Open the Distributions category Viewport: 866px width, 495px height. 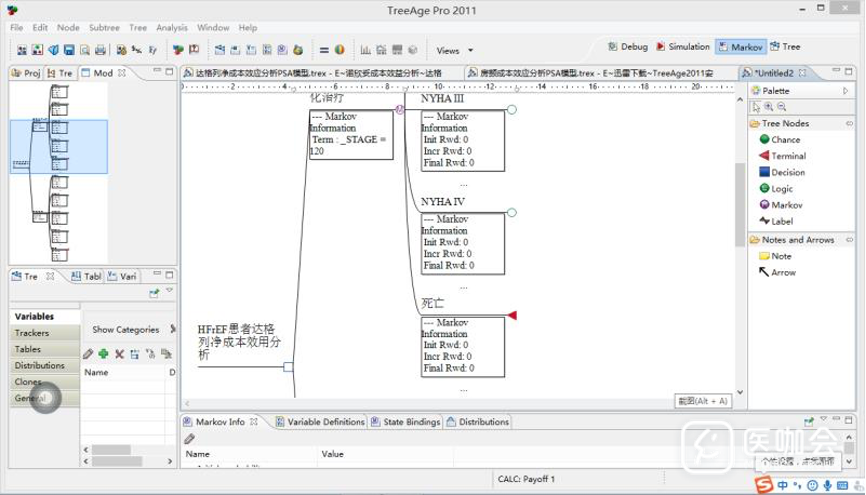click(x=40, y=365)
